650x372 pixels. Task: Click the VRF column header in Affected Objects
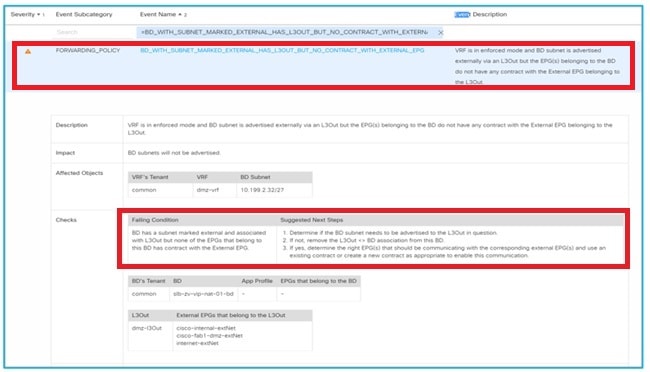(202, 177)
